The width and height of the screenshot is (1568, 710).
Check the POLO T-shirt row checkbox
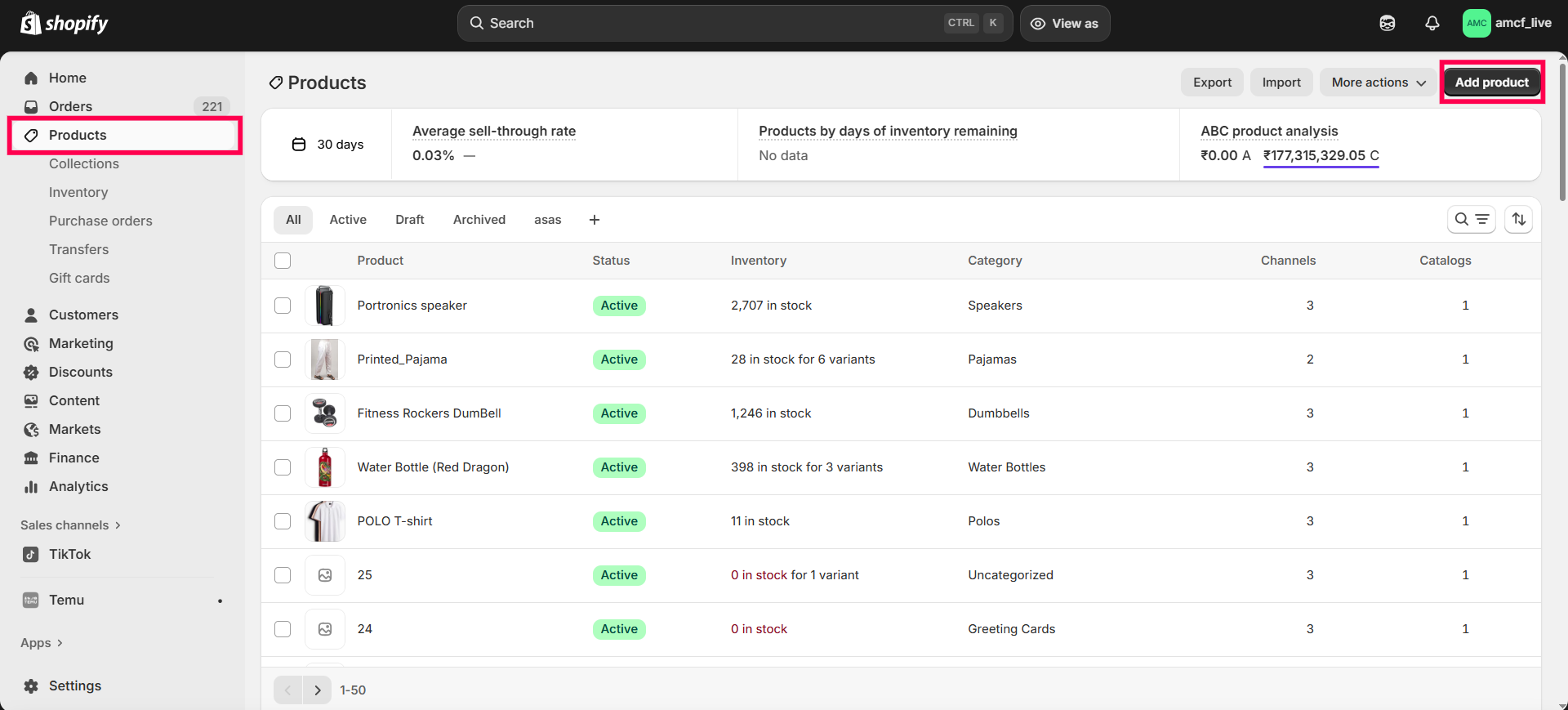click(x=283, y=521)
